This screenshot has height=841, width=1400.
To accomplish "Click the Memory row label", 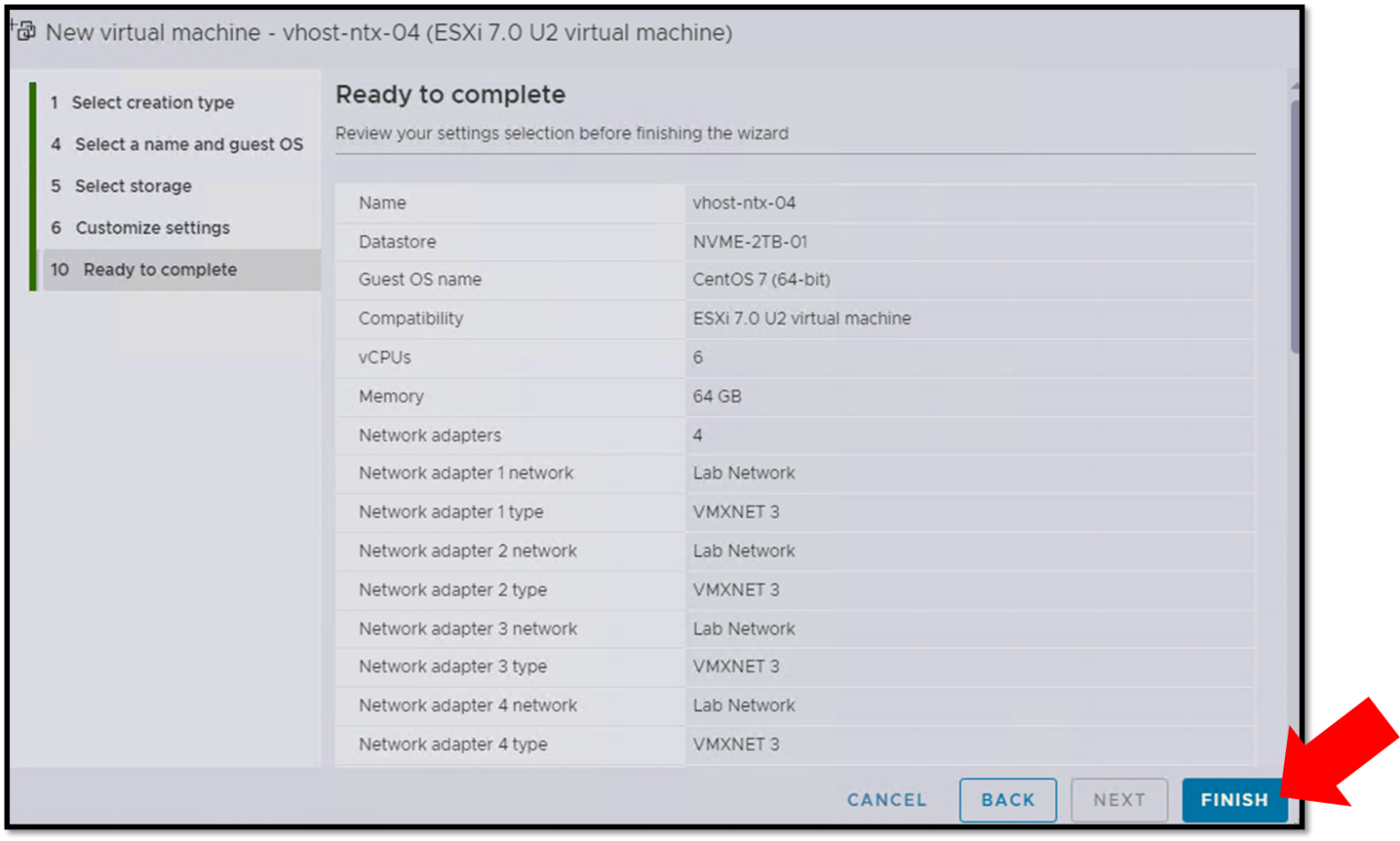I will (391, 397).
